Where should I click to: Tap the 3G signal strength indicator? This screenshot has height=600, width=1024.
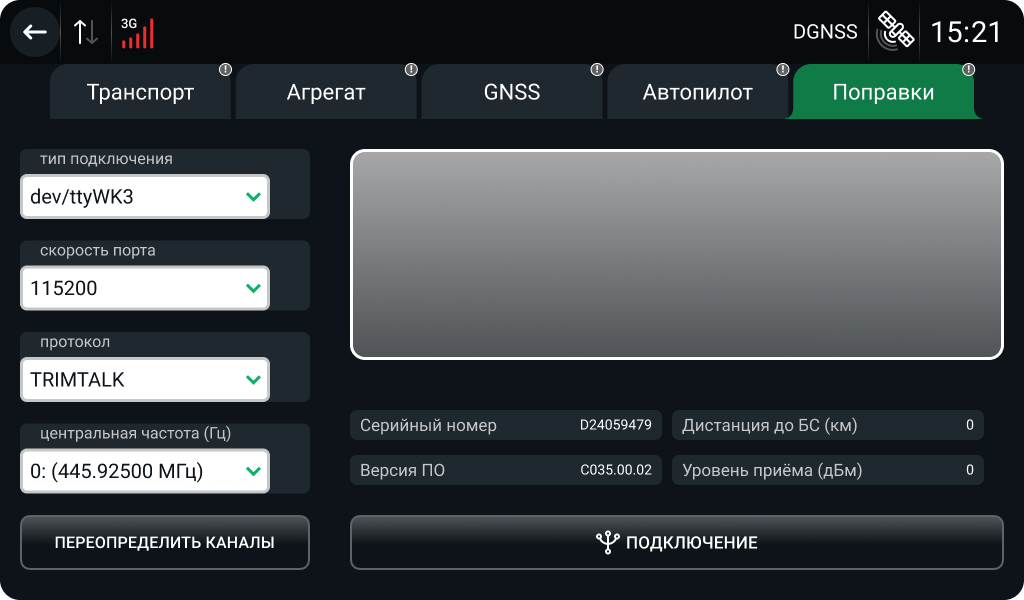pos(137,33)
